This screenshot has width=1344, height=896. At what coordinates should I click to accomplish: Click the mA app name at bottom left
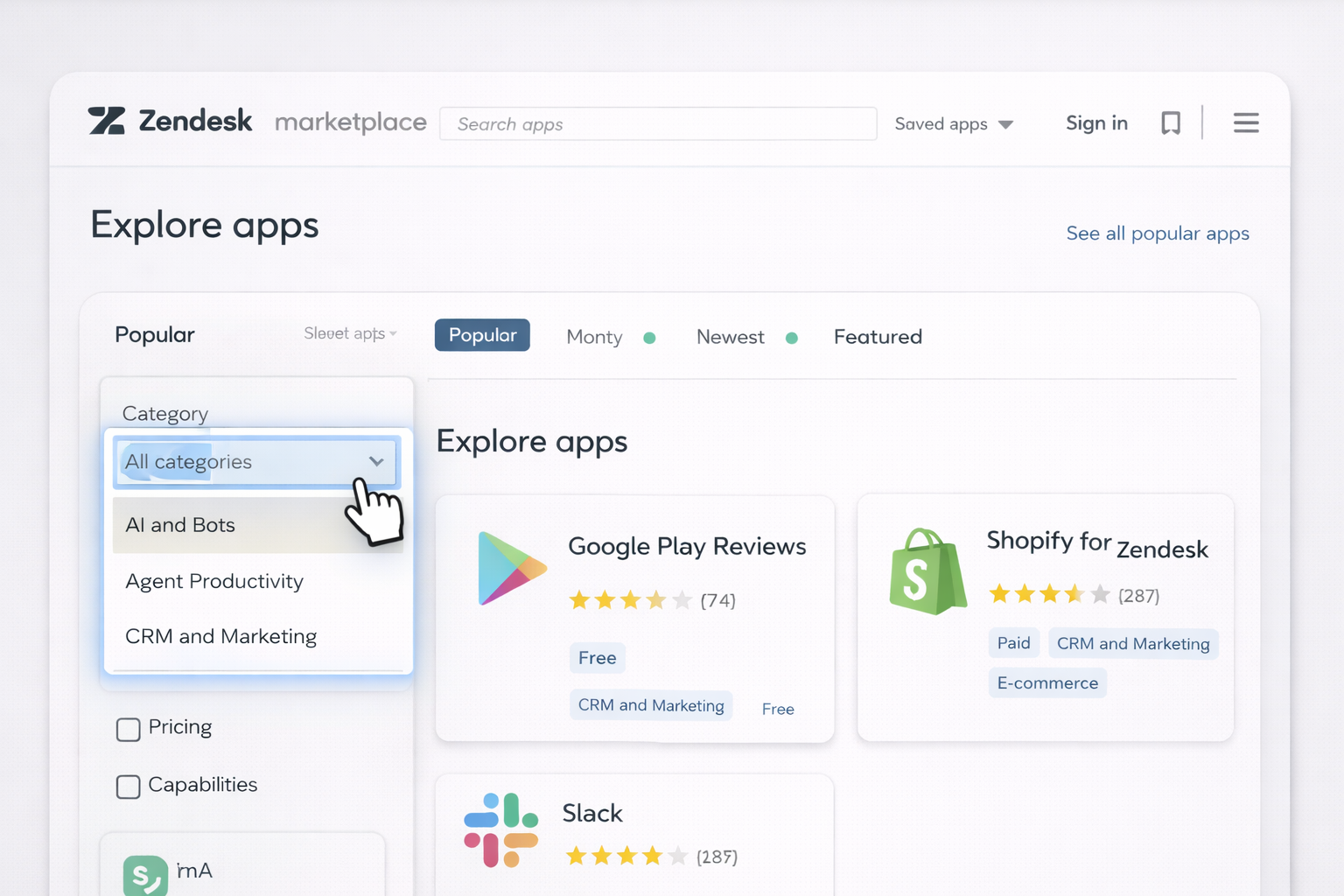(194, 871)
